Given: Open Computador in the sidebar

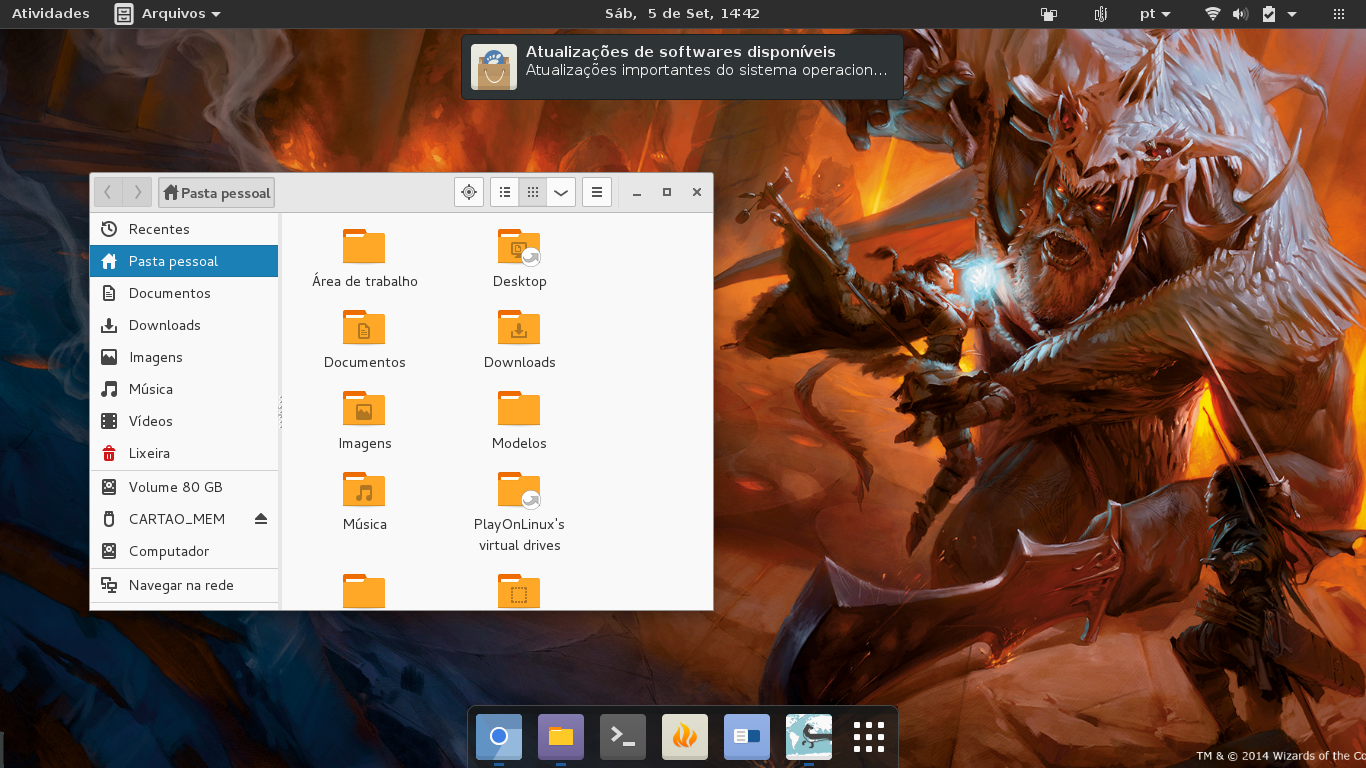Looking at the screenshot, I should [184, 551].
